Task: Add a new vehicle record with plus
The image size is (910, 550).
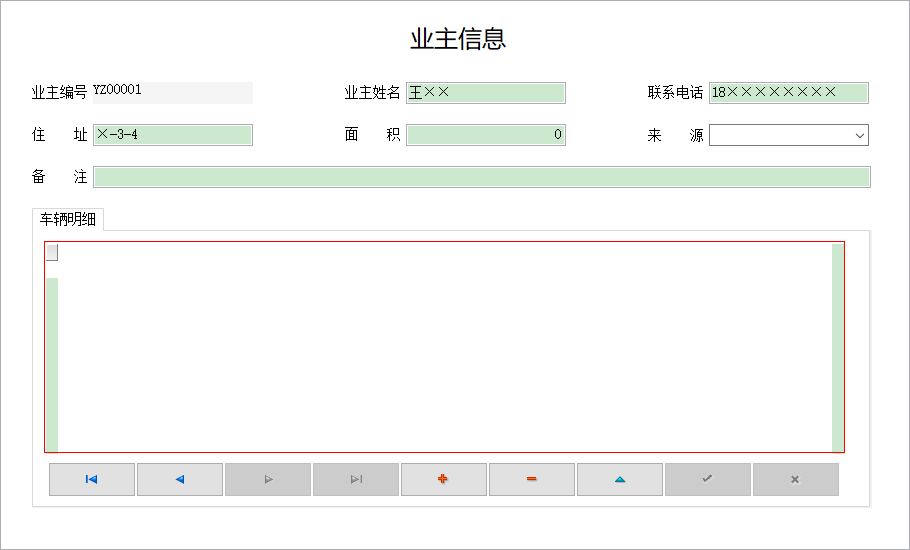Action: [444, 479]
